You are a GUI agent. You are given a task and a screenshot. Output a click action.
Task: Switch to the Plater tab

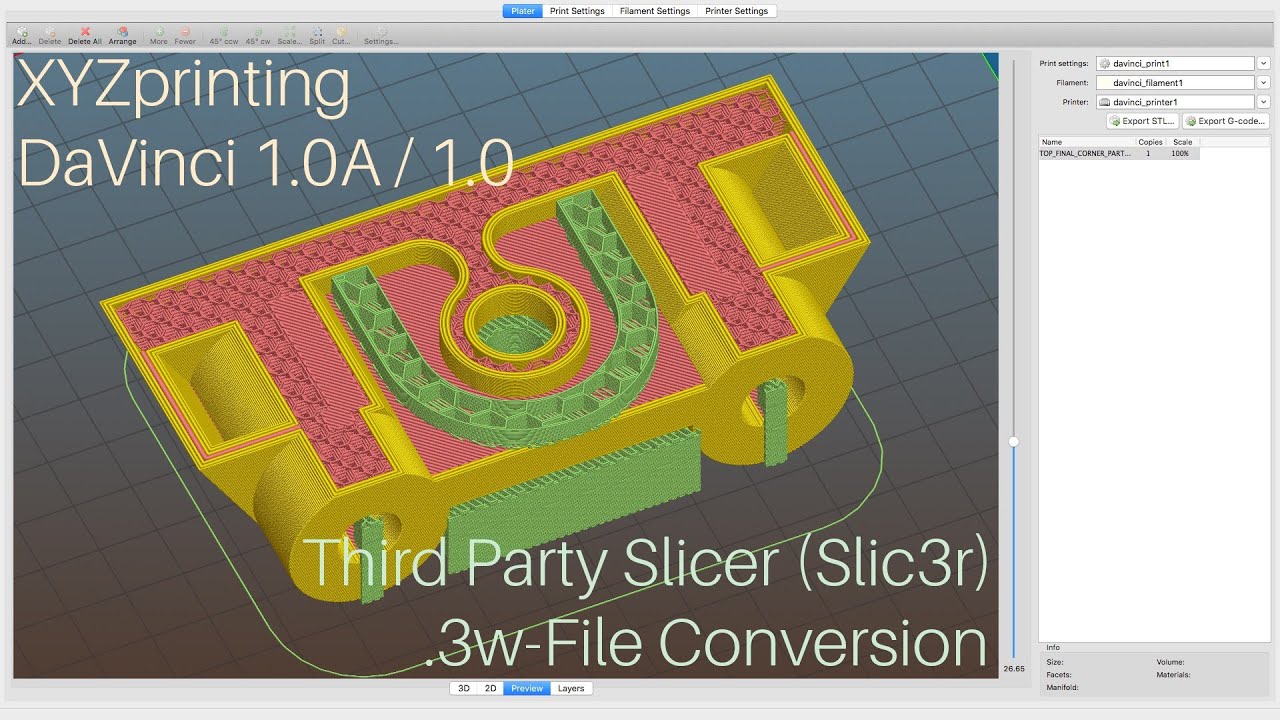click(523, 11)
